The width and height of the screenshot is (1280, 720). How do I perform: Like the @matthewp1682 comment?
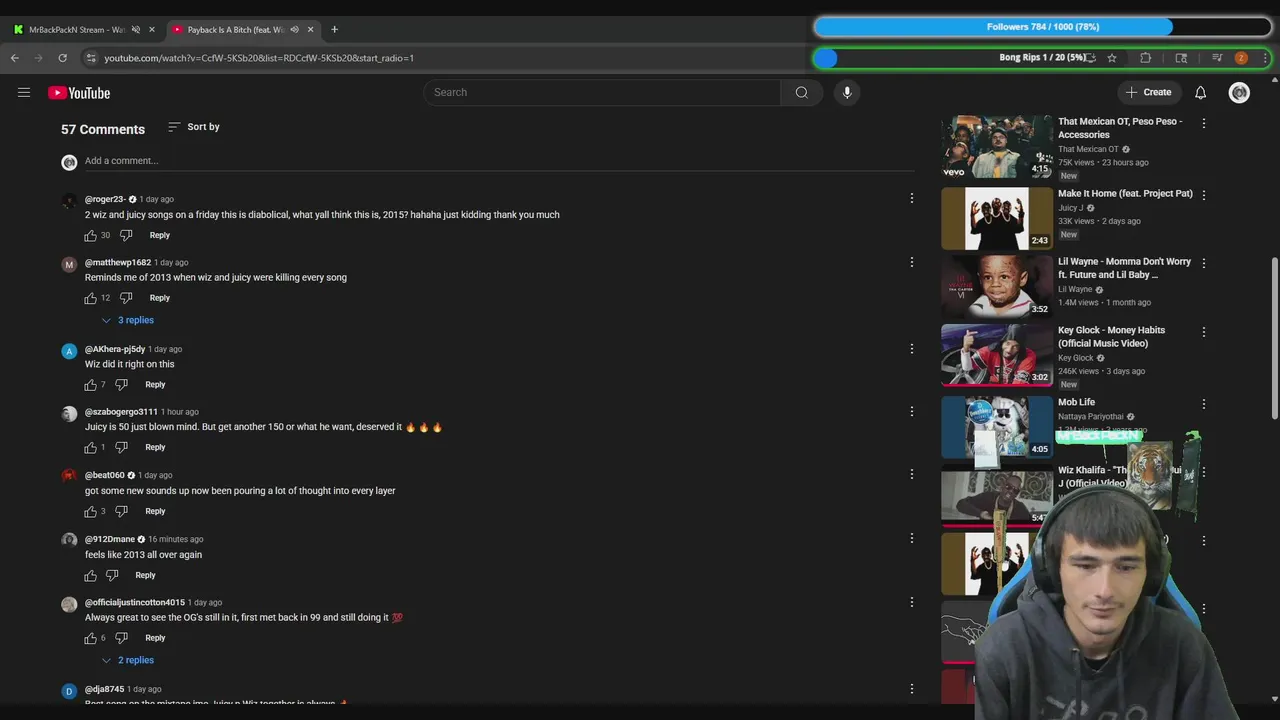91,298
